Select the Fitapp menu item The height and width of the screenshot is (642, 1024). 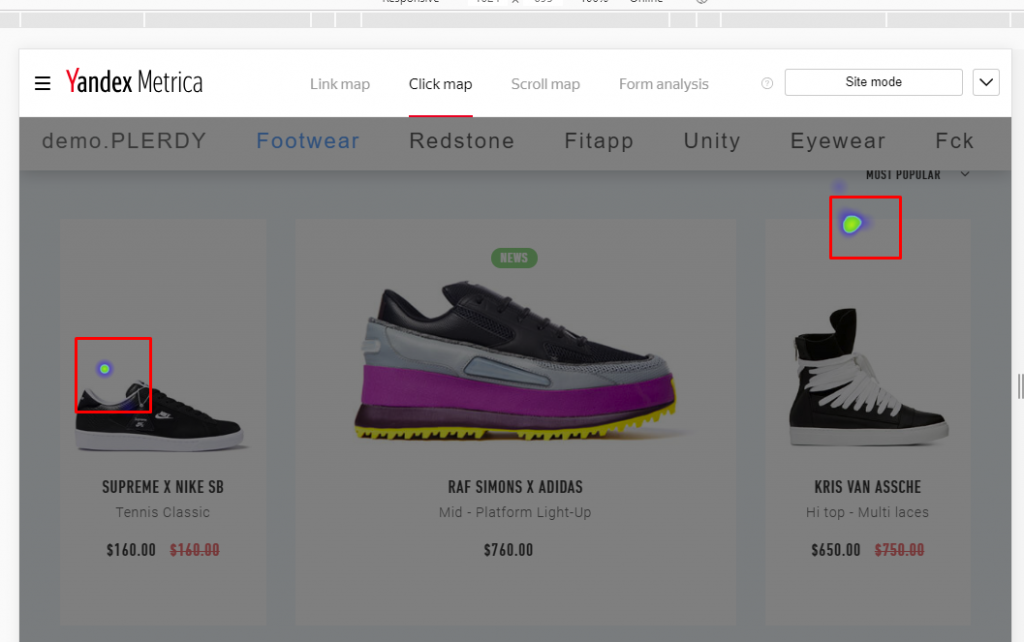(599, 141)
